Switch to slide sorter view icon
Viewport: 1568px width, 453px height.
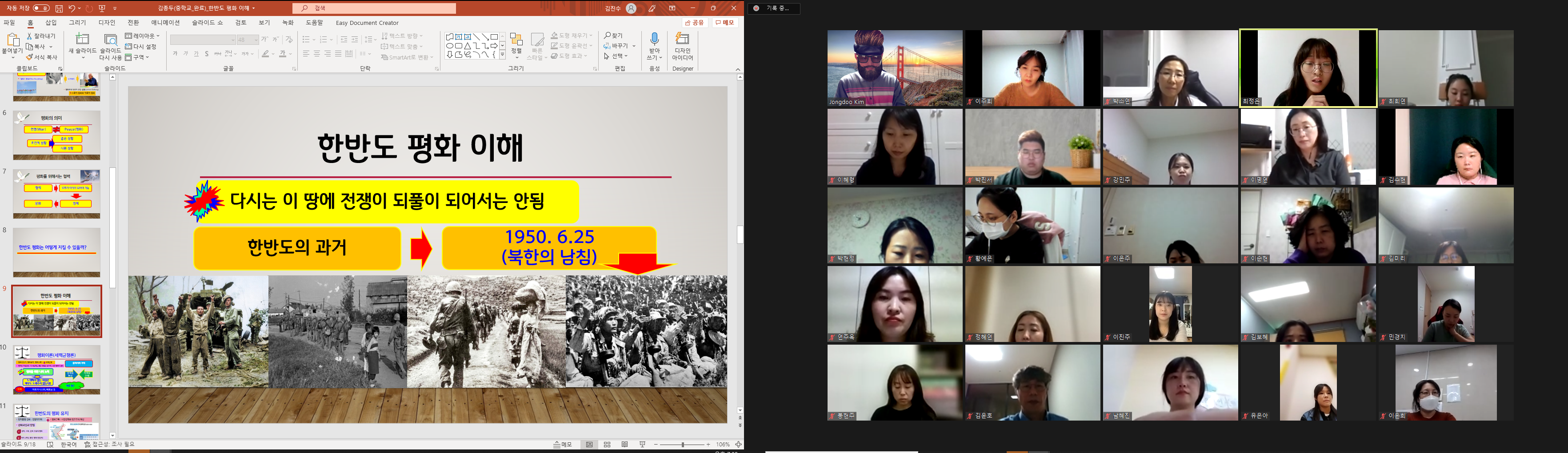(x=607, y=445)
